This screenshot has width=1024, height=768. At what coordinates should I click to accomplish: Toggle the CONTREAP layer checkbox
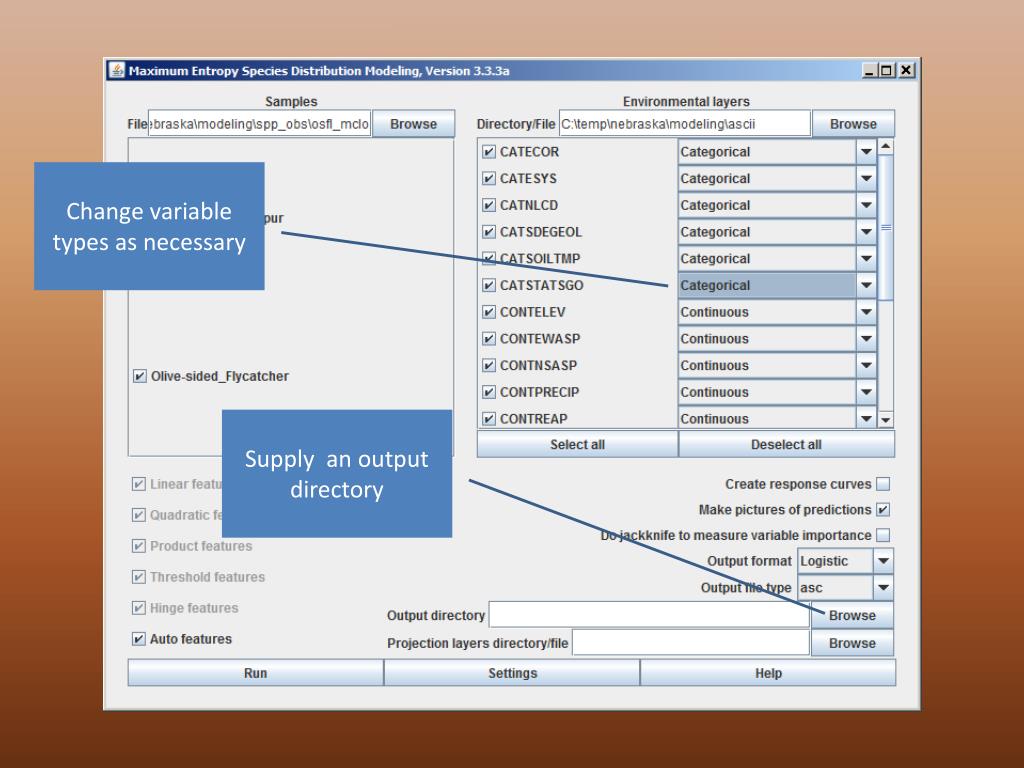coord(488,419)
